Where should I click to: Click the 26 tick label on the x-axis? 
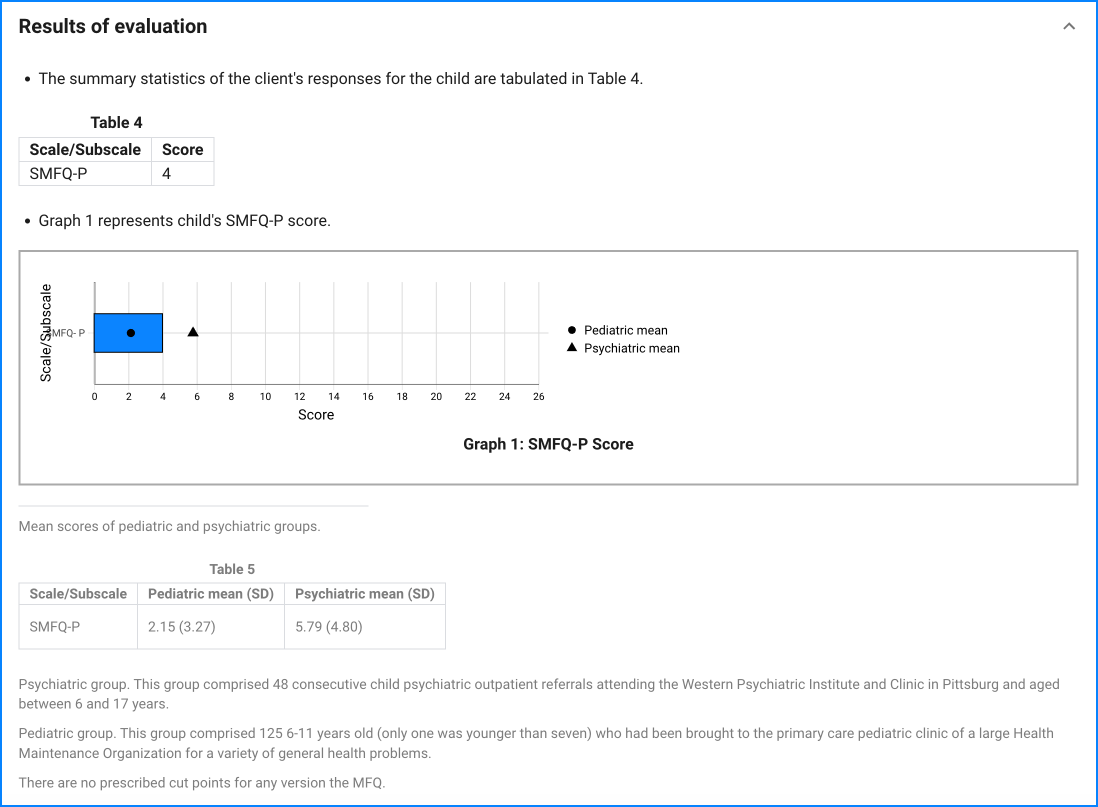coord(538,396)
